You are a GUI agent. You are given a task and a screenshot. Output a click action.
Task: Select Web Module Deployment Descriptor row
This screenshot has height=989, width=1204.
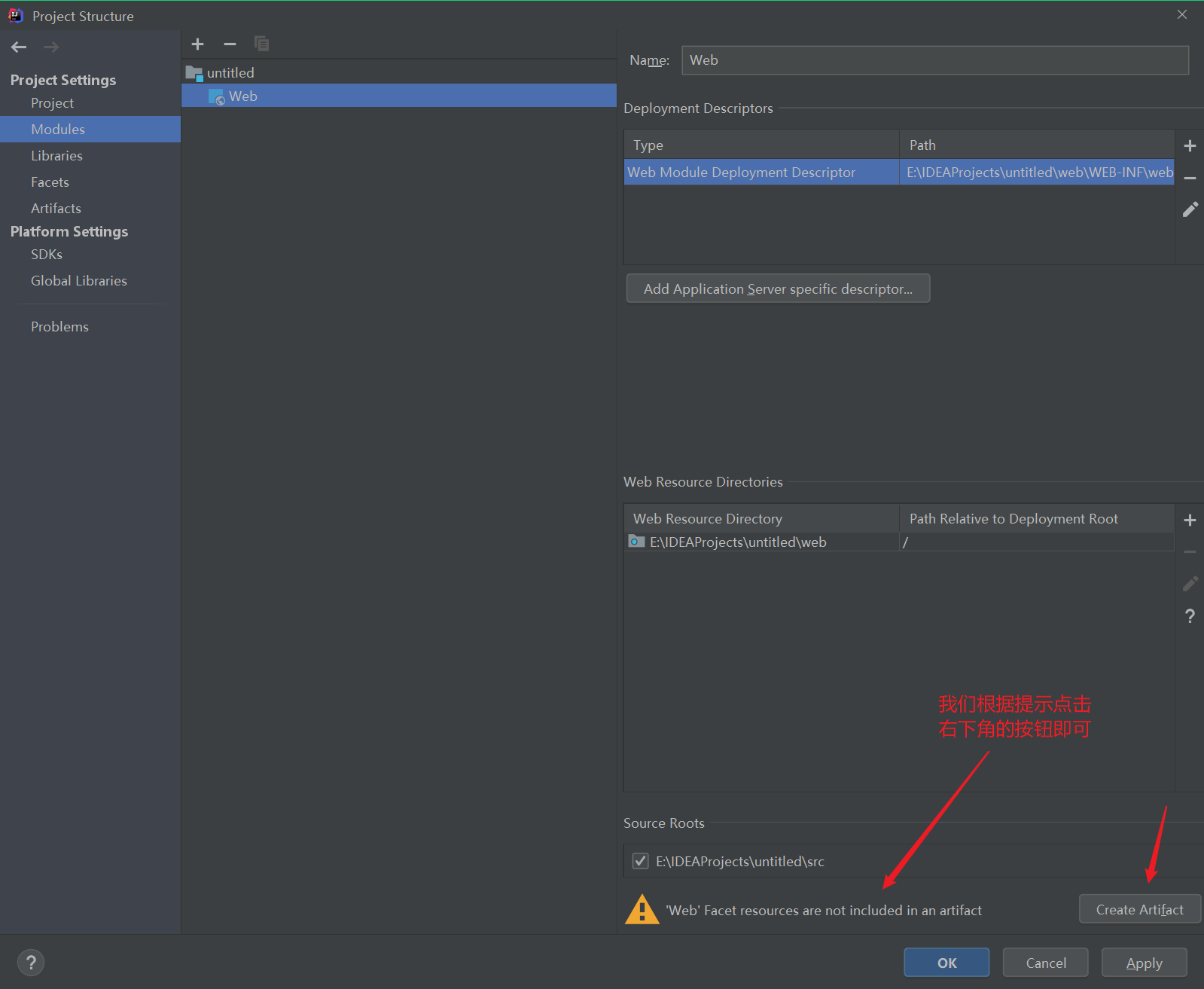[899, 172]
